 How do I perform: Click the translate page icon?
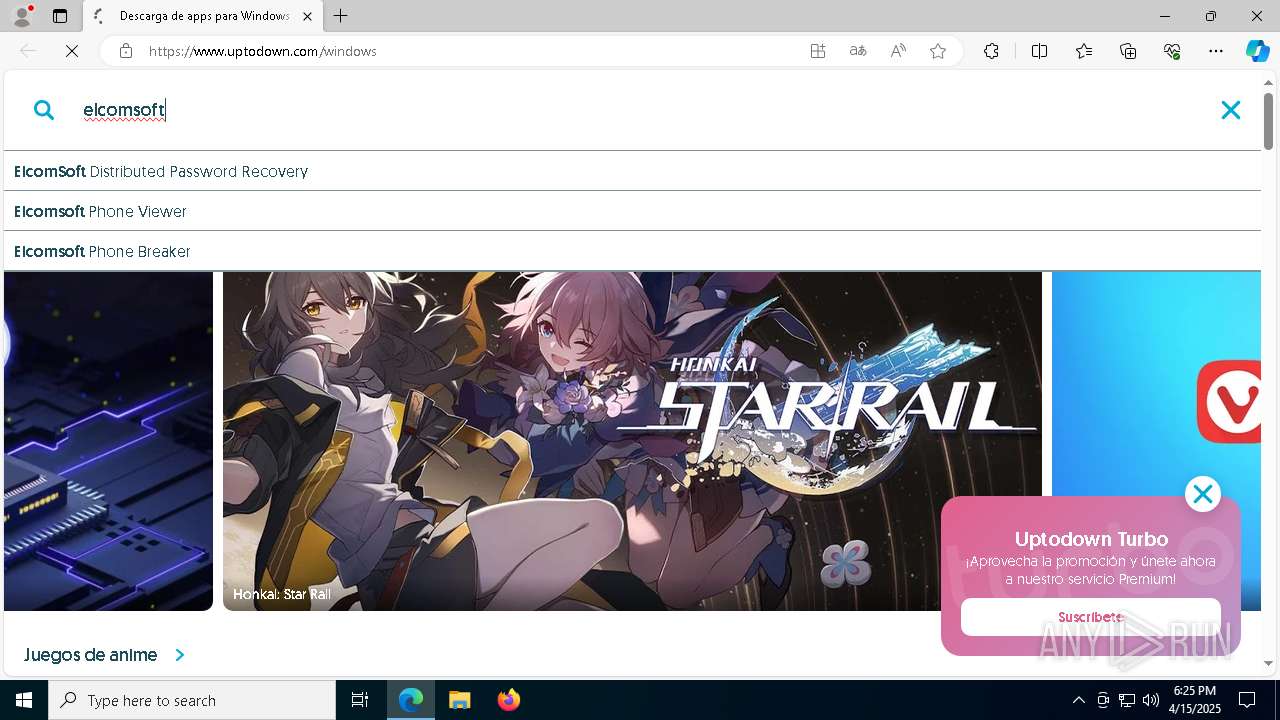(x=858, y=51)
